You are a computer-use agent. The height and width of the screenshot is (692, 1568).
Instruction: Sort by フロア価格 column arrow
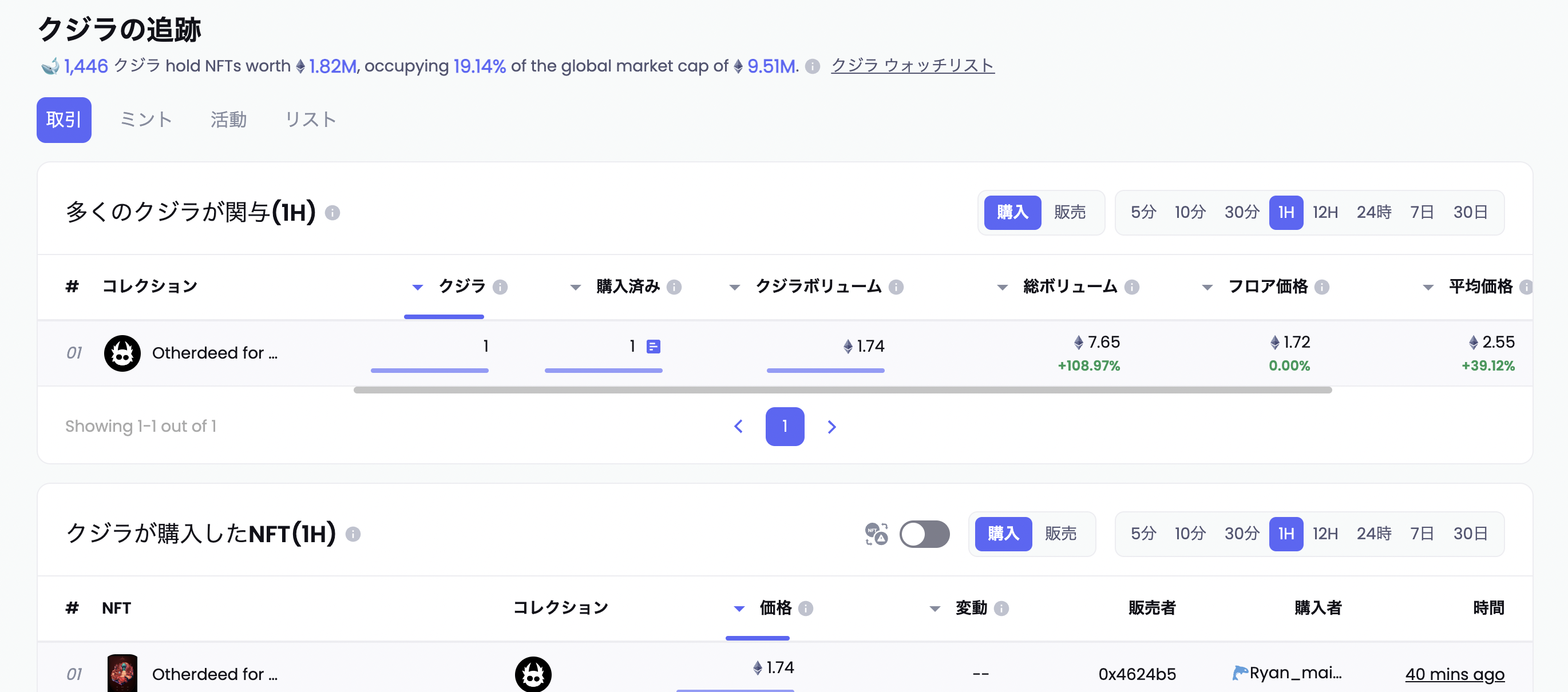coord(1207,287)
